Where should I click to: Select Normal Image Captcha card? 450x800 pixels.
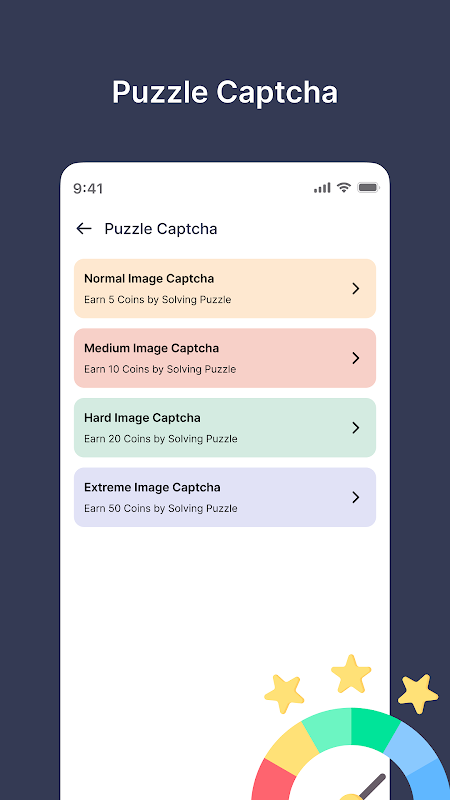pos(225,288)
